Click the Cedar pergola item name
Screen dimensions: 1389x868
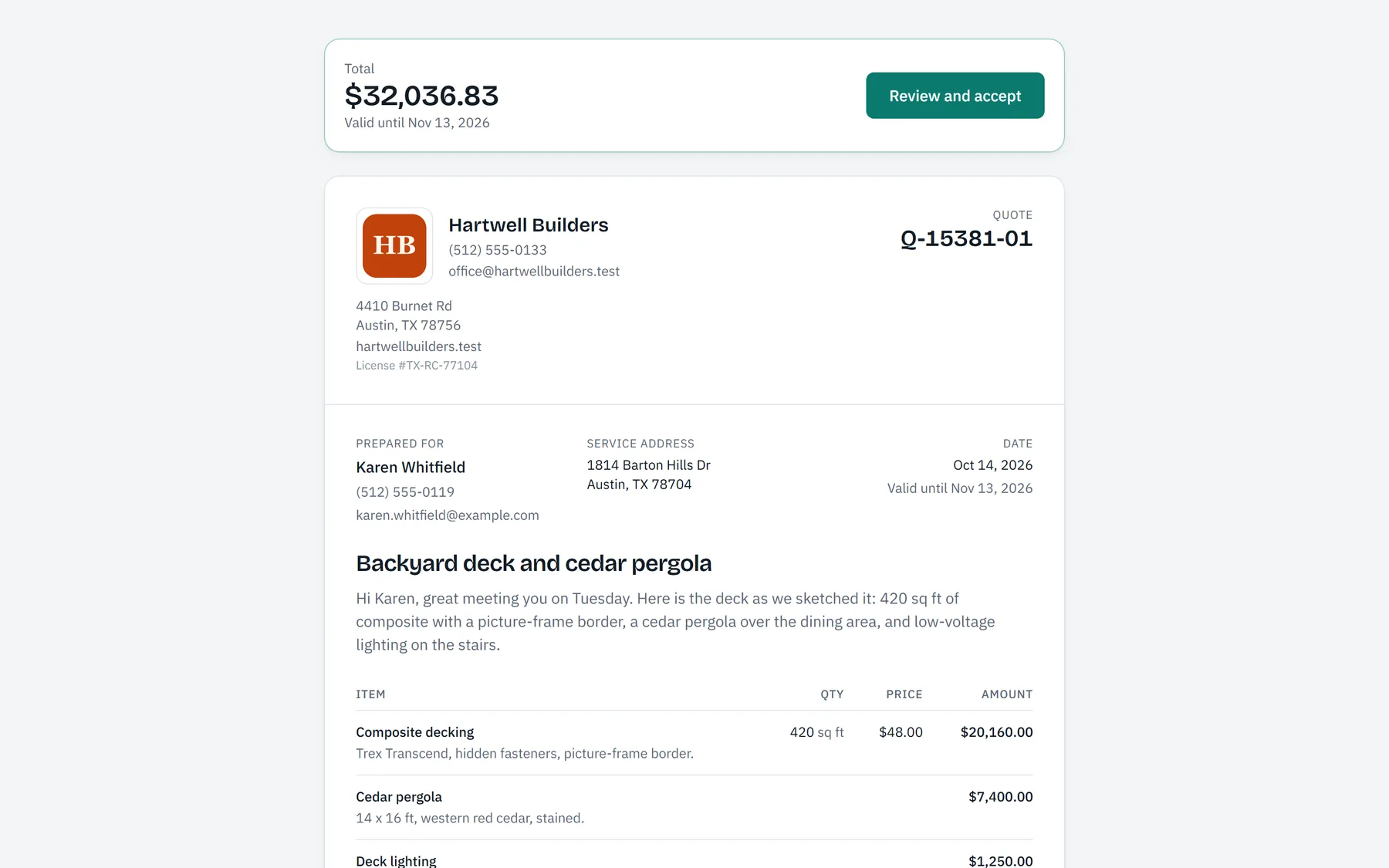399,797
